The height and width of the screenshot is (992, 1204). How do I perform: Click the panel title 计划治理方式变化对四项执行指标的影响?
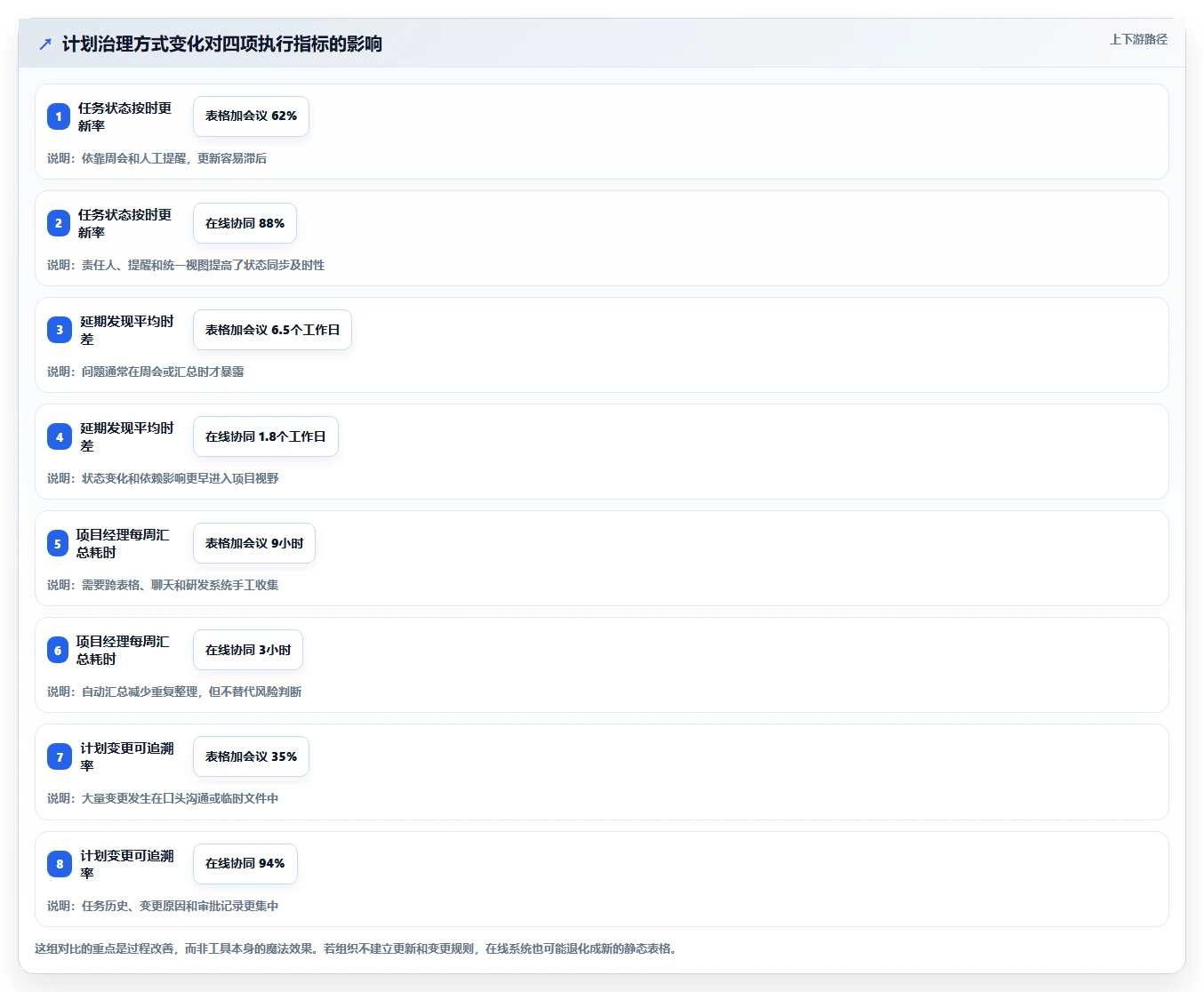coord(222,44)
